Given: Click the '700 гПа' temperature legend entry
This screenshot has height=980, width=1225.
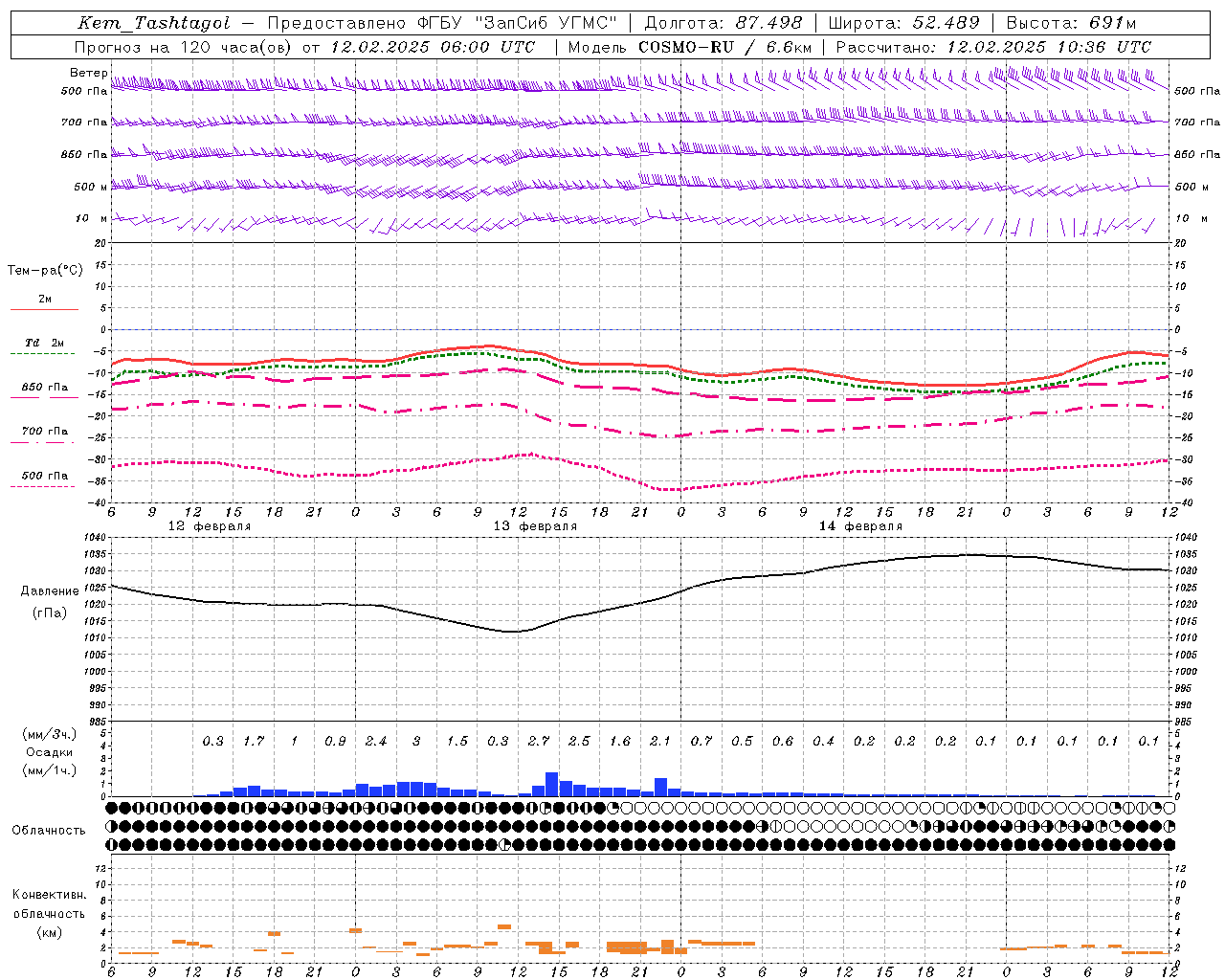Looking at the screenshot, I should (45, 432).
